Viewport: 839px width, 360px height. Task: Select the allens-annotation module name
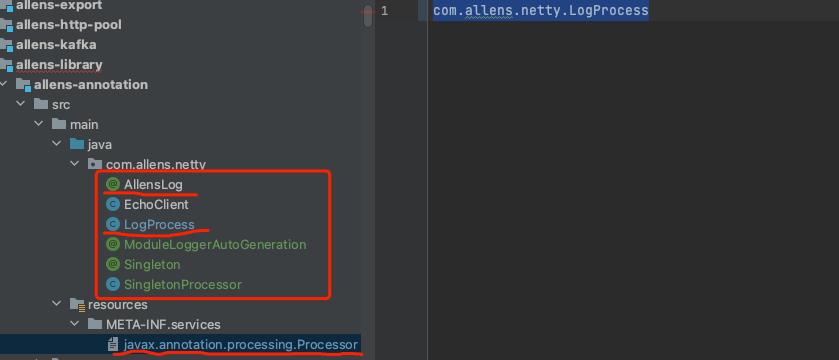(x=91, y=85)
